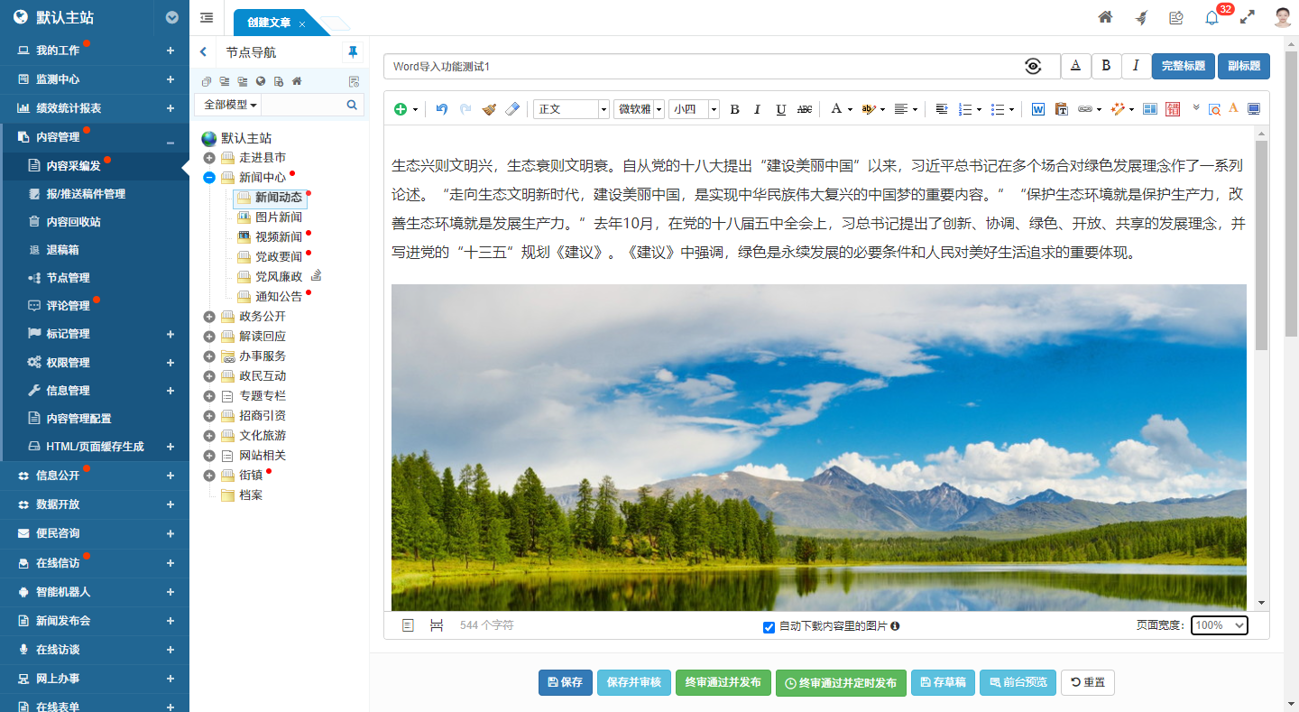The height and width of the screenshot is (712, 1299).
Task: Click the title preview eye icon
Action: [1034, 66]
